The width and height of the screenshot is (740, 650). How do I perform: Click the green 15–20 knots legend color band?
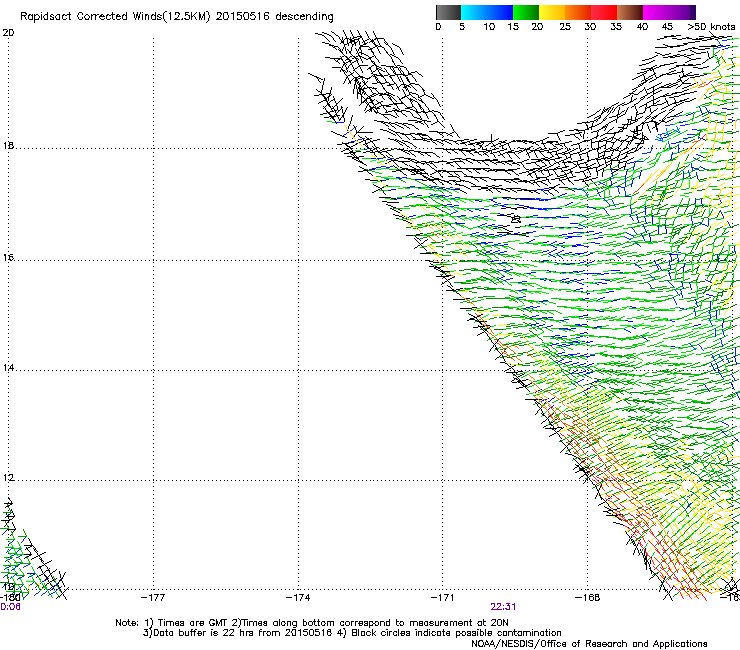[x=526, y=12]
